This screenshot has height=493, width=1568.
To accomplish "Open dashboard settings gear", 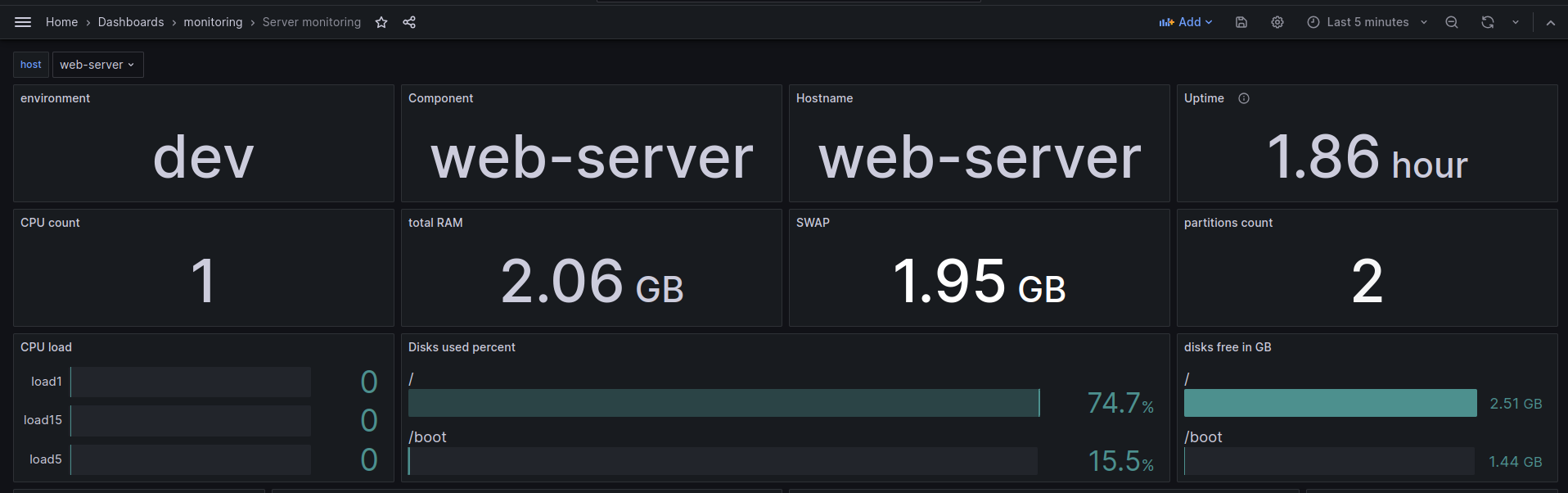I will (1277, 22).
